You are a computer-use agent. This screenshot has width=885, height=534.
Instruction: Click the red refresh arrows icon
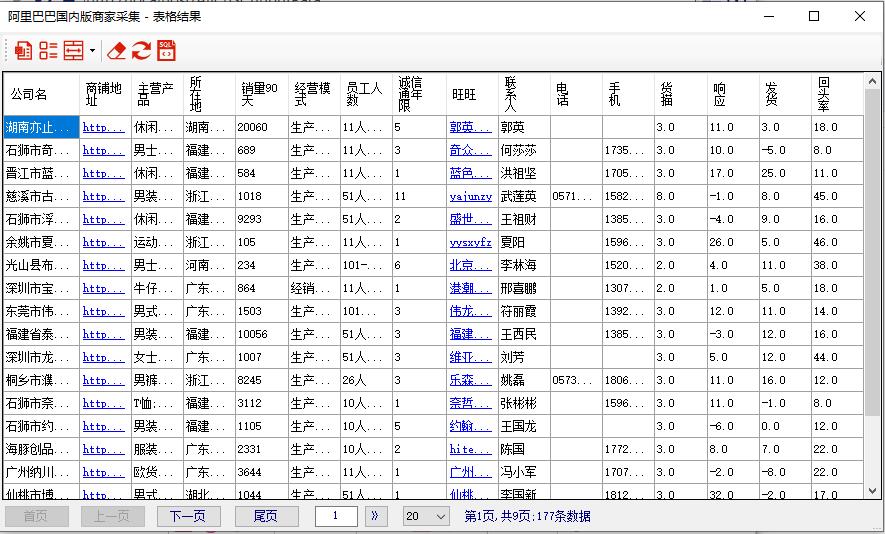tap(141, 50)
